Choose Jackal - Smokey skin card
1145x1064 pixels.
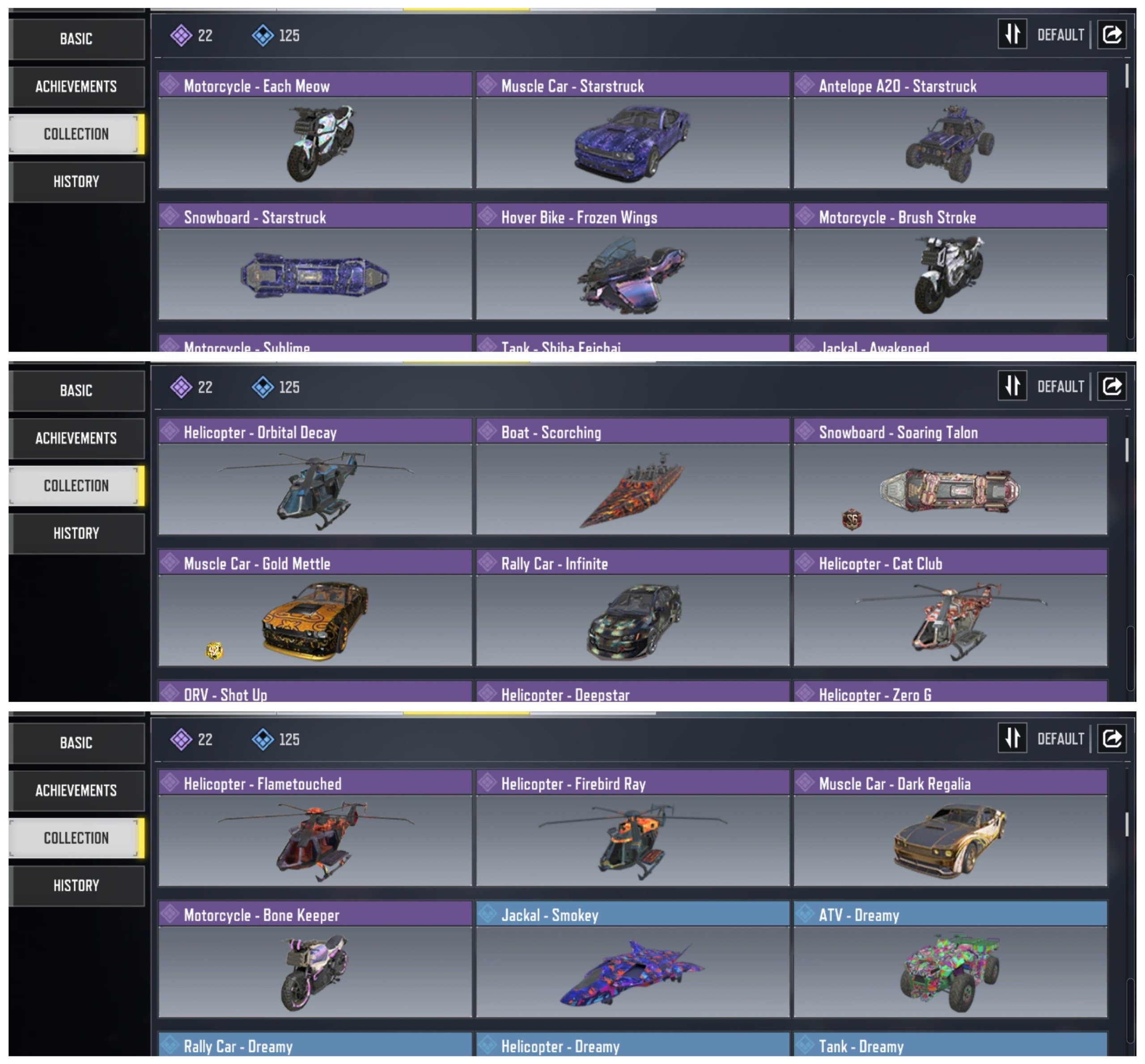(x=632, y=960)
